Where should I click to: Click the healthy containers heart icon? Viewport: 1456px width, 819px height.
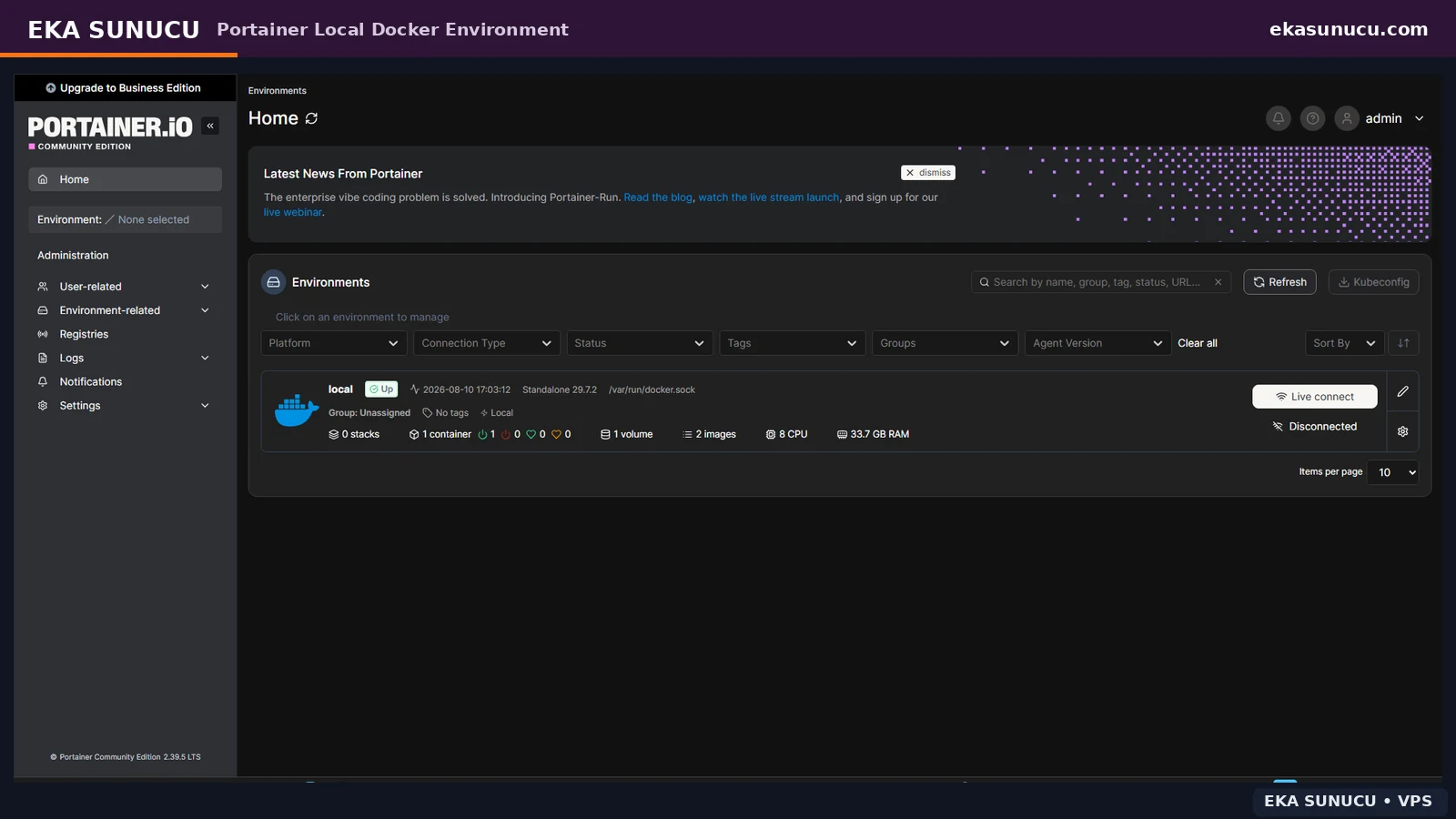[531, 435]
